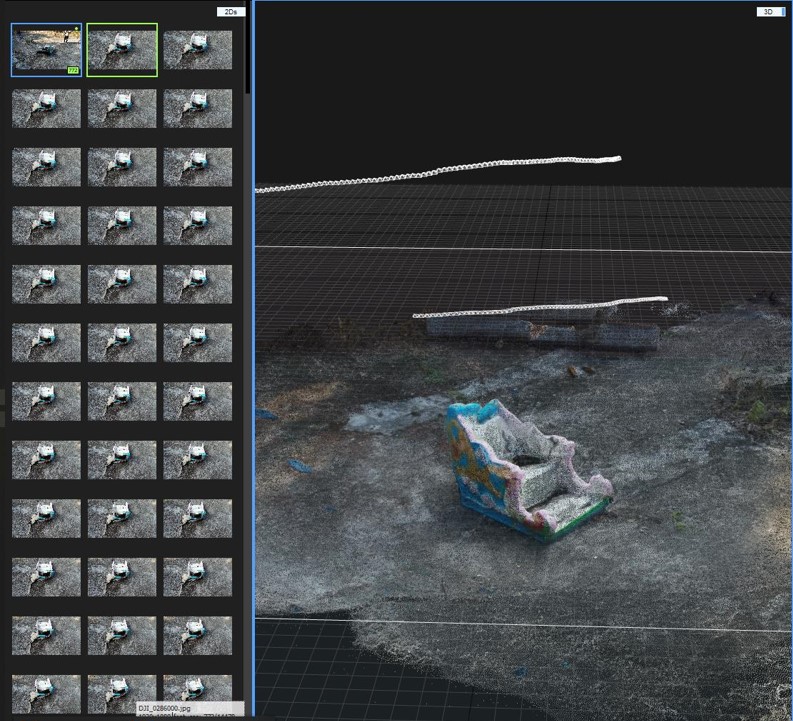Screen dimensions: 793x721
Task: Select first thumbnail in the sixth row
Action: click(x=46, y=342)
